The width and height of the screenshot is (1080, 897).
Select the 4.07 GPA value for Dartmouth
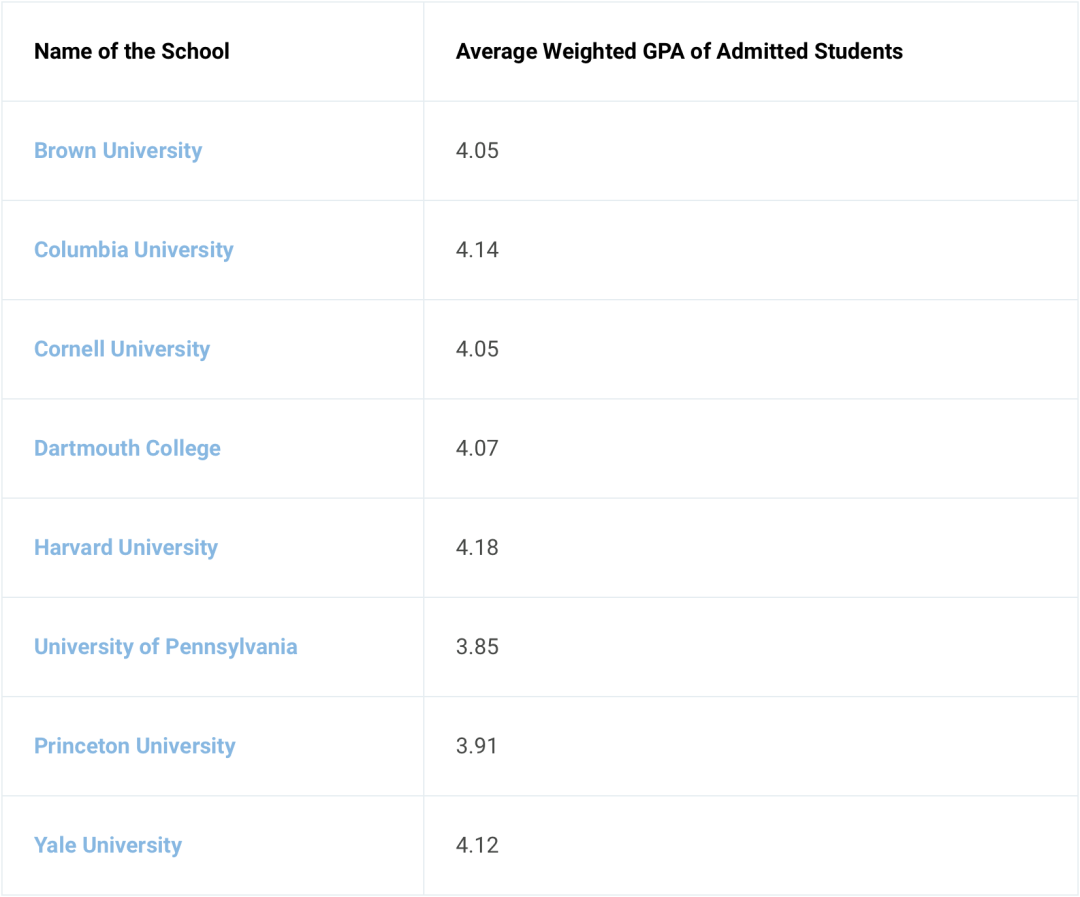click(477, 448)
